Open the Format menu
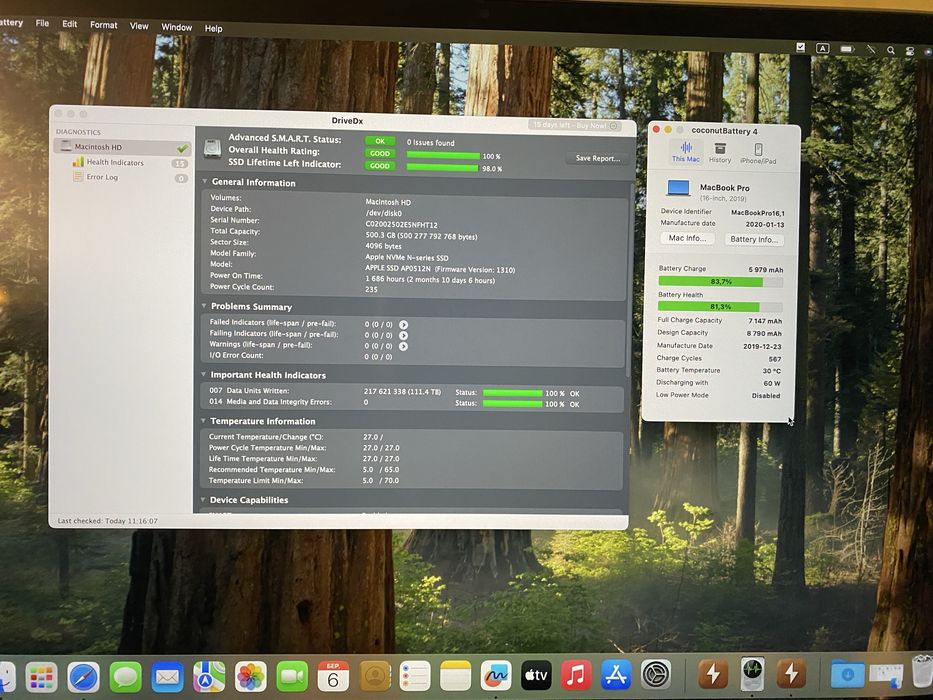Image resolution: width=933 pixels, height=700 pixels. pos(104,25)
